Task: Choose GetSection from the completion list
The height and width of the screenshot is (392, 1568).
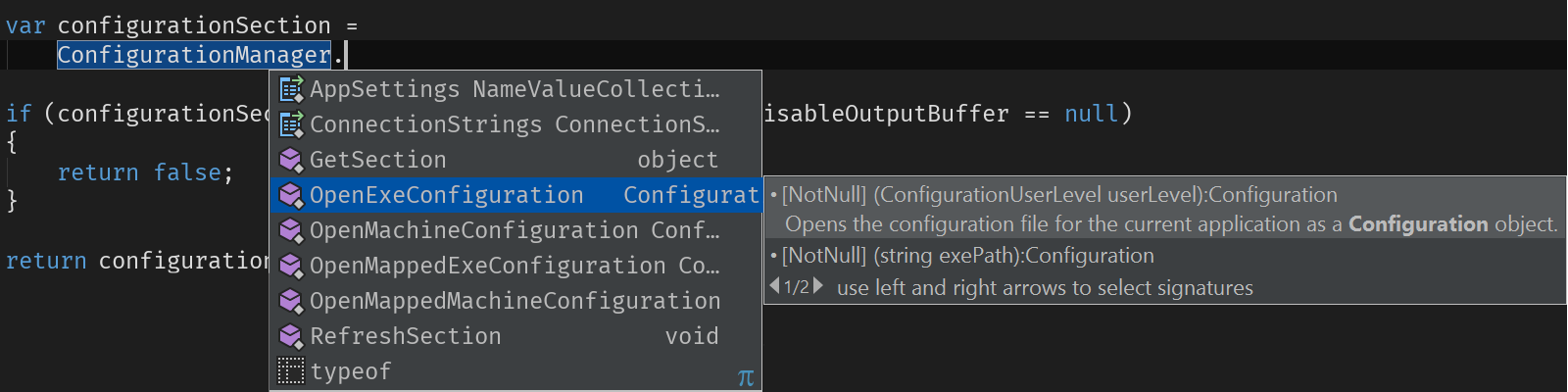Action: (515, 160)
